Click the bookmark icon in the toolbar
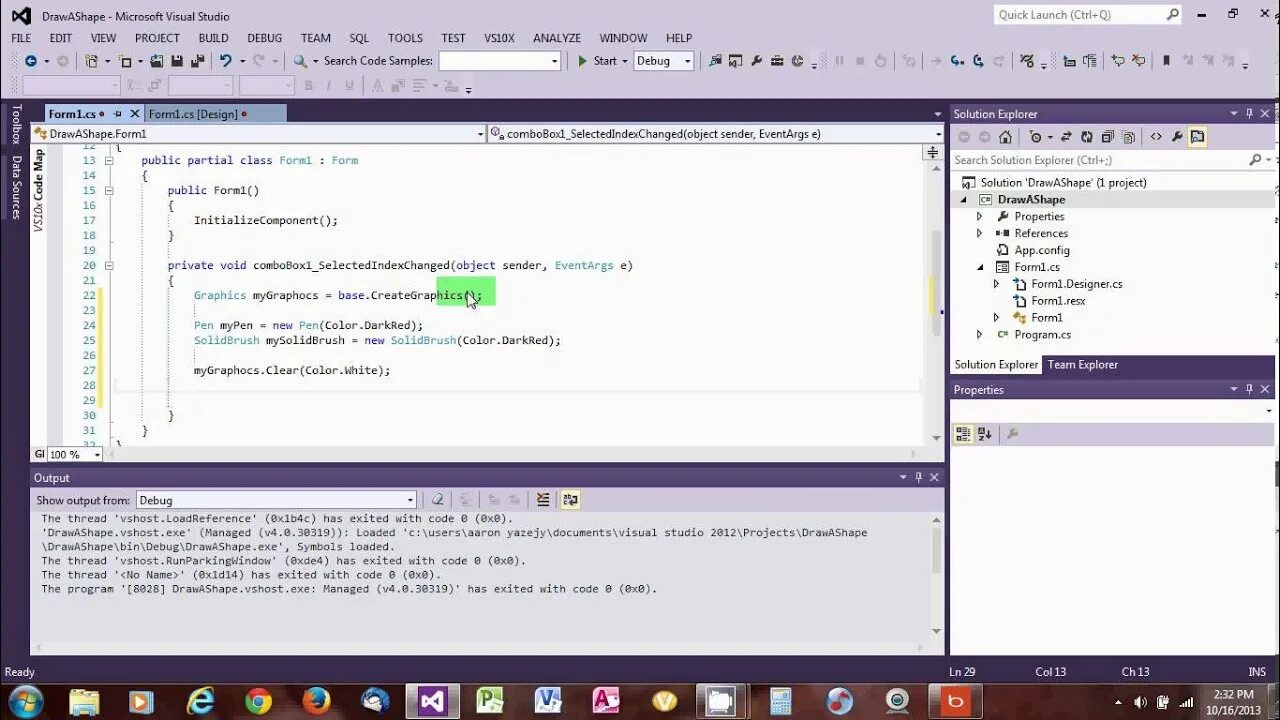Viewport: 1280px width, 720px height. point(1165,61)
